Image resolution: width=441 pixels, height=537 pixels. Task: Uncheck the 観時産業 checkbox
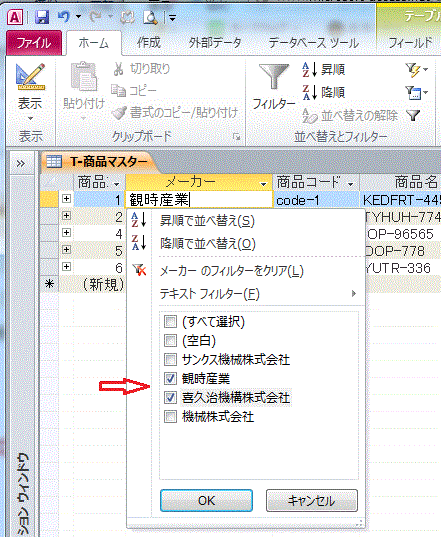(x=170, y=378)
